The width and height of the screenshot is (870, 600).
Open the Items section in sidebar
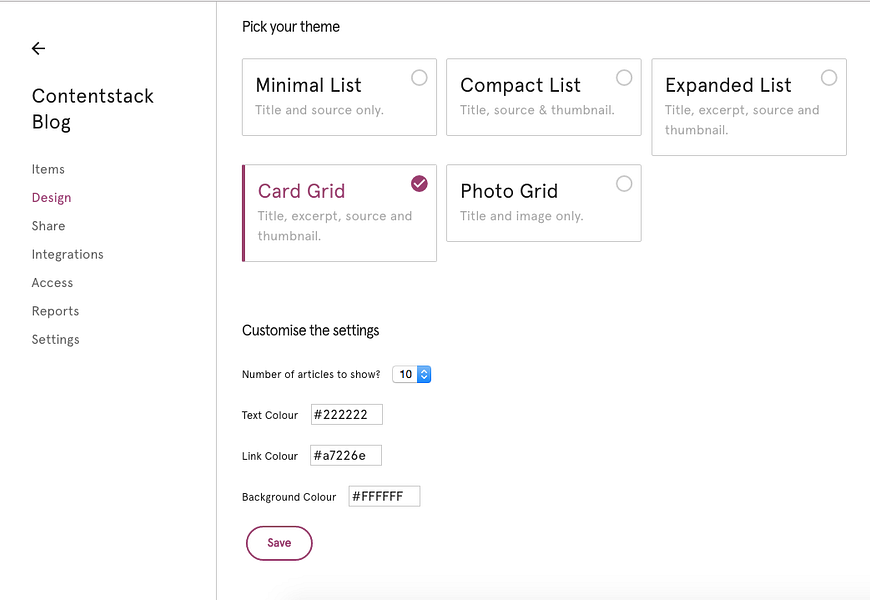pos(48,169)
